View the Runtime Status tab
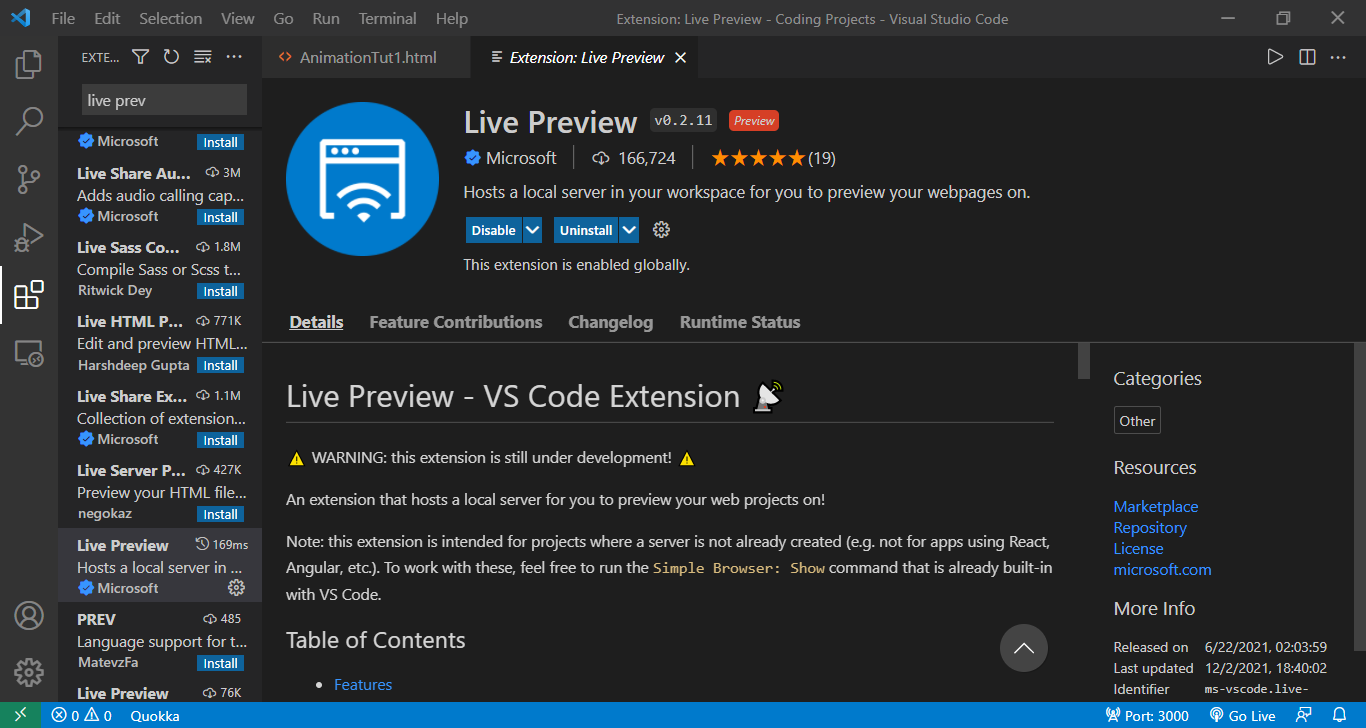The image size is (1366, 728). (x=740, y=322)
